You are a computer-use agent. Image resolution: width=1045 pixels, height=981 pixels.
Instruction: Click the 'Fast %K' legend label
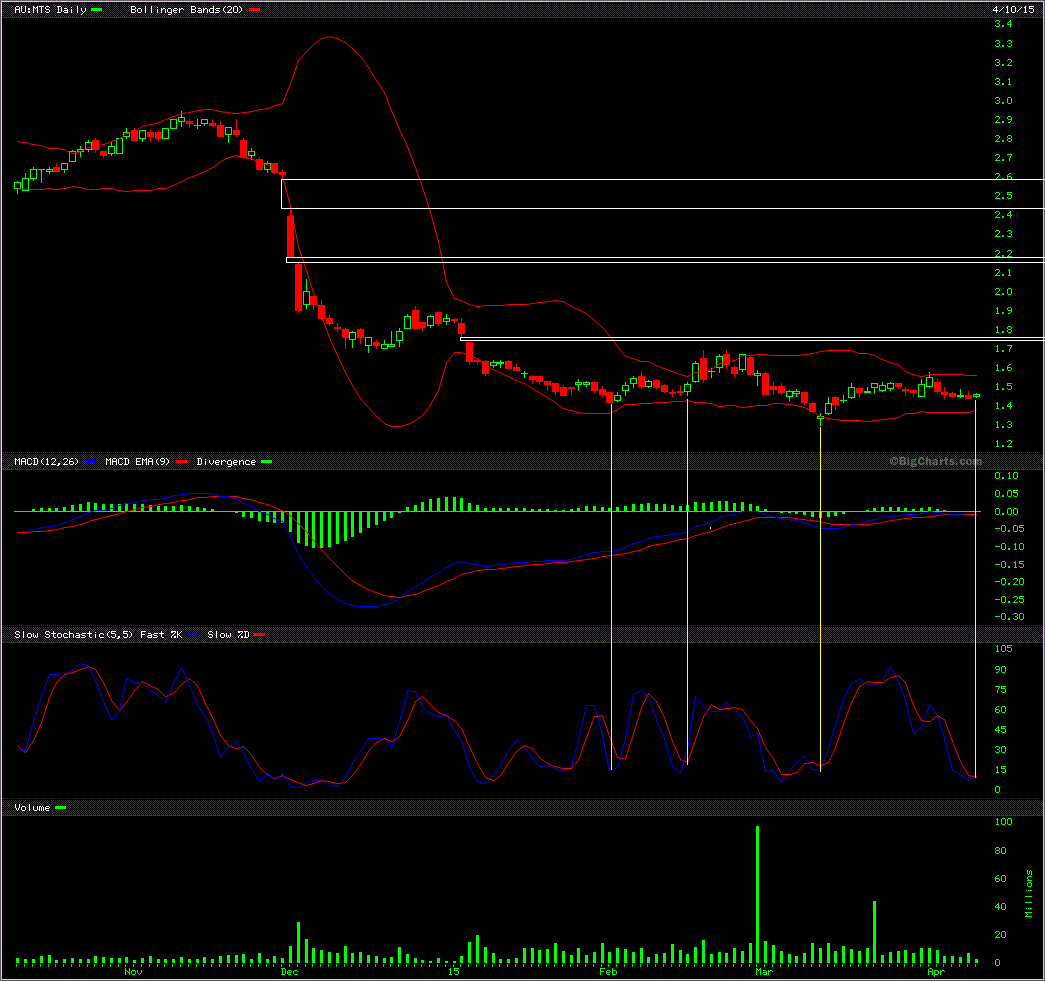pyautogui.click(x=161, y=634)
